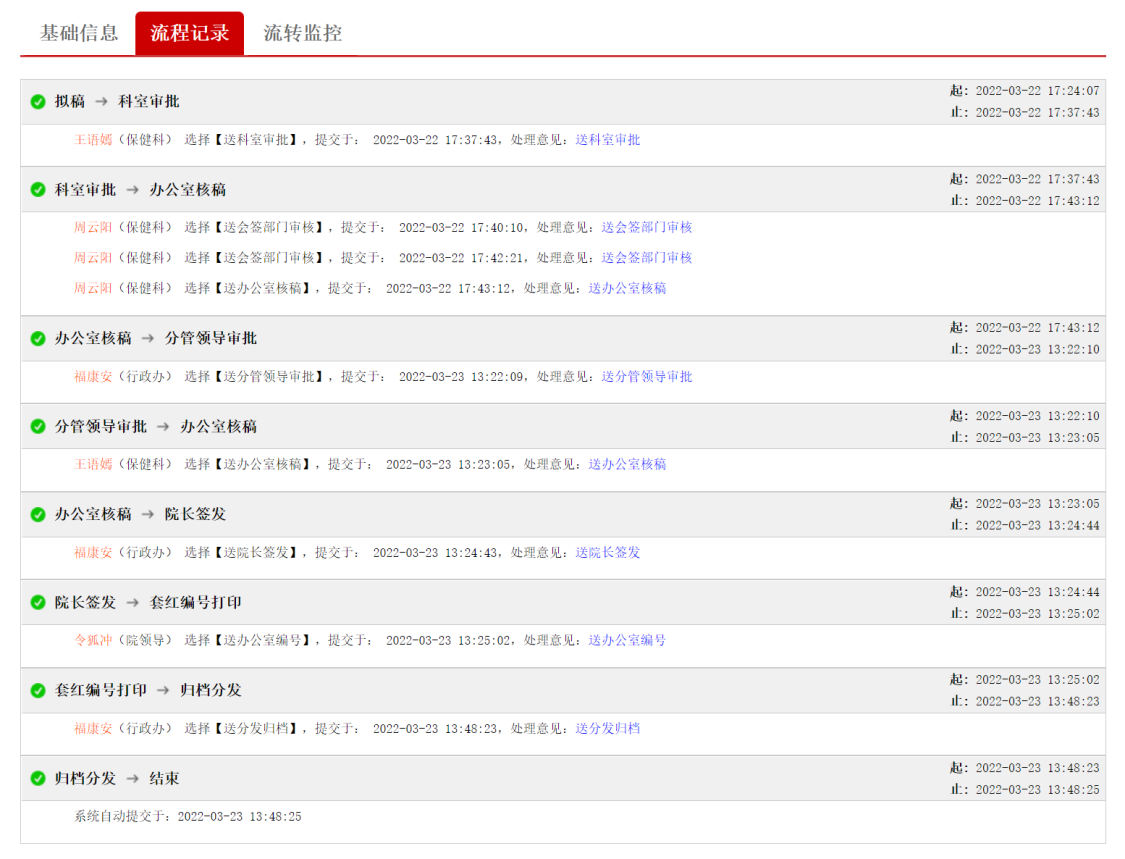The width and height of the screenshot is (1125, 859).
Task: Click green check icon beside 办公室核稿 → 分管领导审批
Action: point(38,339)
